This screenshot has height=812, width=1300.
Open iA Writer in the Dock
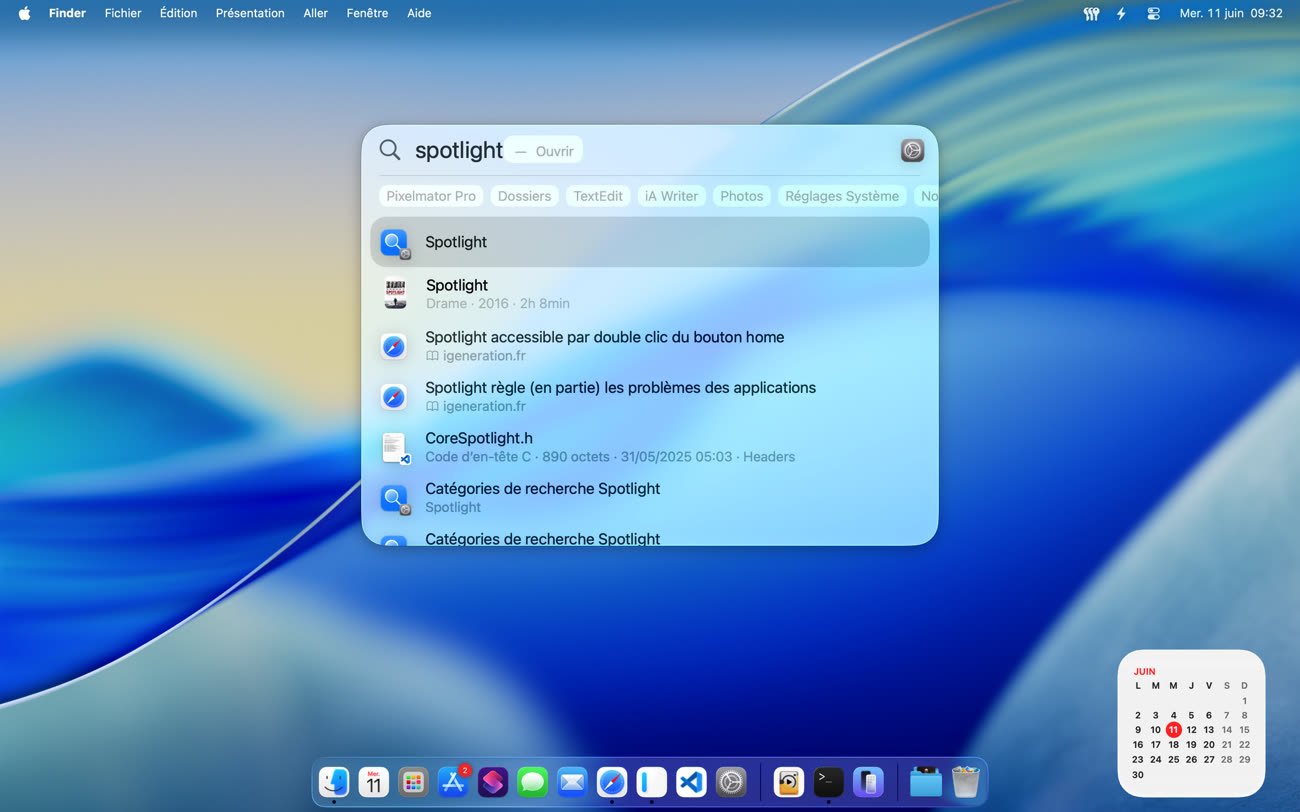(652, 781)
